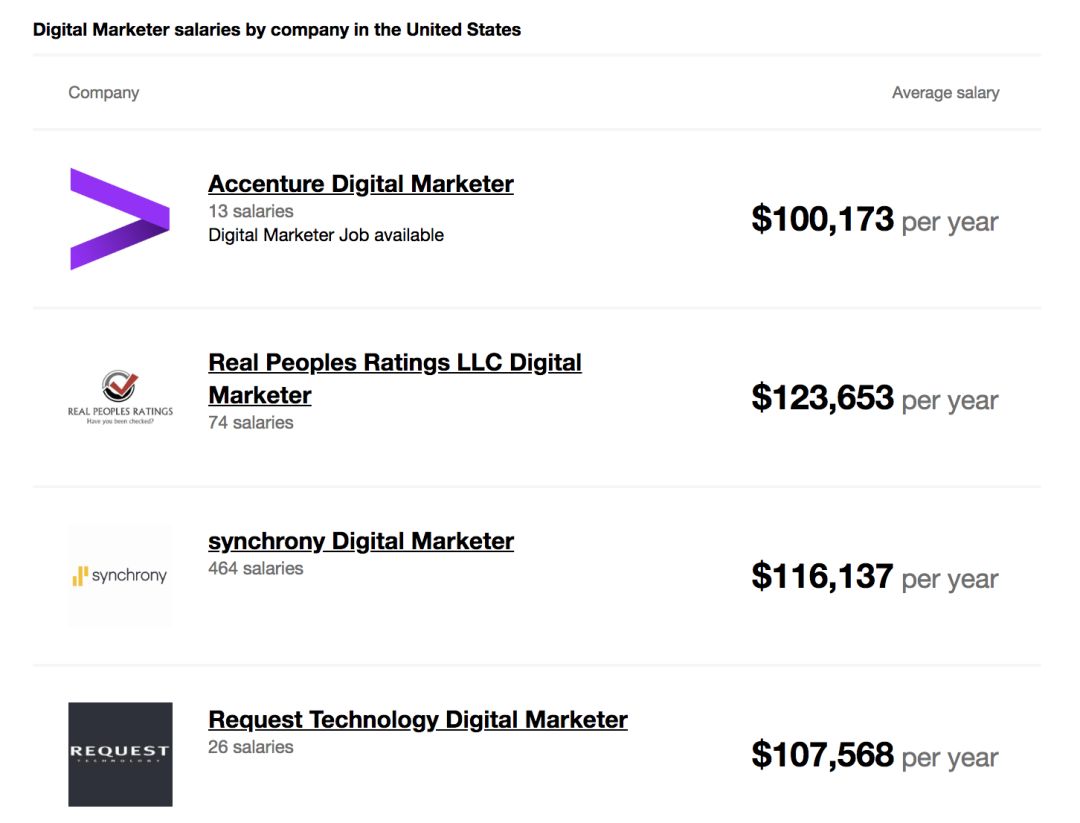Click the "74 salaries" count
Viewport: 1080px width, 823px height.
250,422
